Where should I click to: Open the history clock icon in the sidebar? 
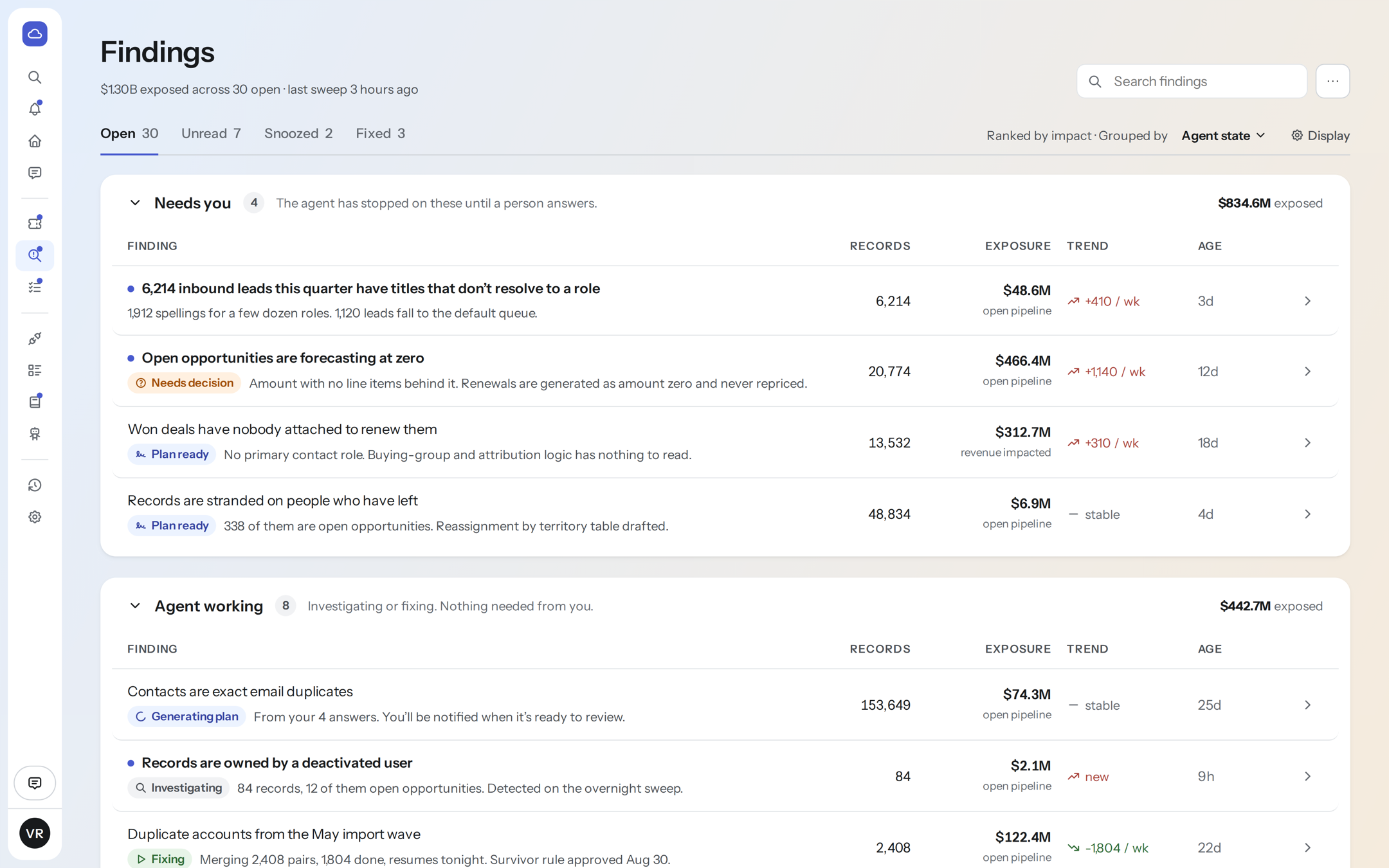(35, 485)
